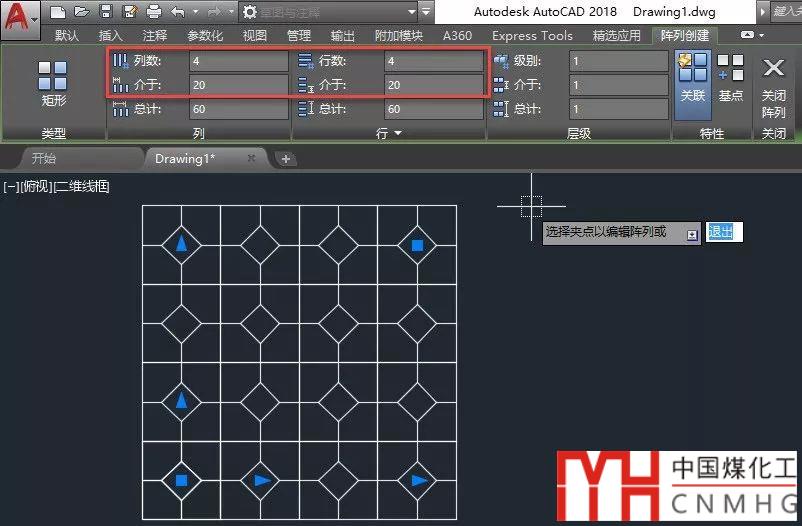Click the Base Point icon in Properties panel
This screenshot has height=526, width=802.
tap(731, 78)
